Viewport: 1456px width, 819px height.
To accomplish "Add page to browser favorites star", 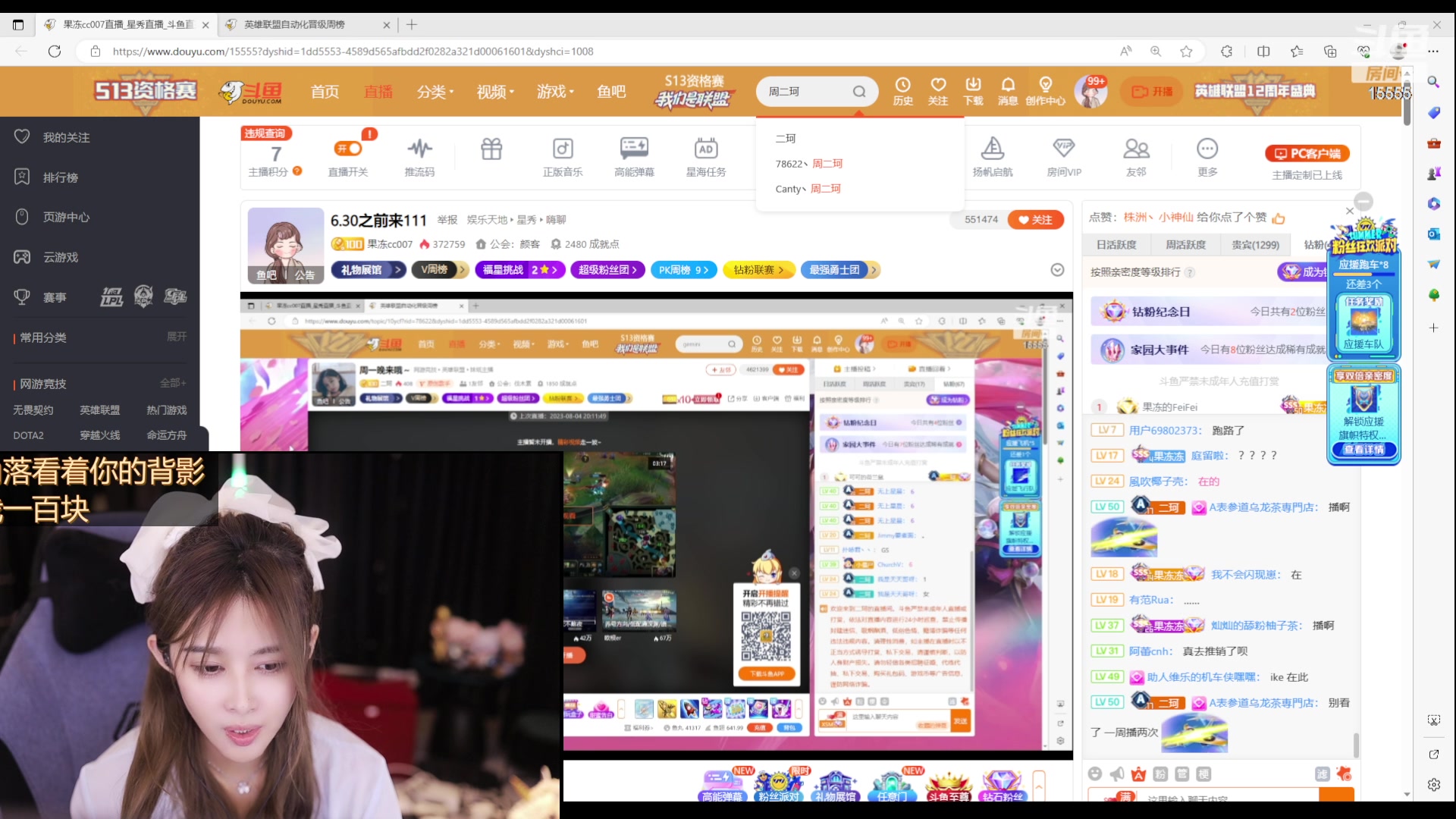I will (x=1186, y=51).
